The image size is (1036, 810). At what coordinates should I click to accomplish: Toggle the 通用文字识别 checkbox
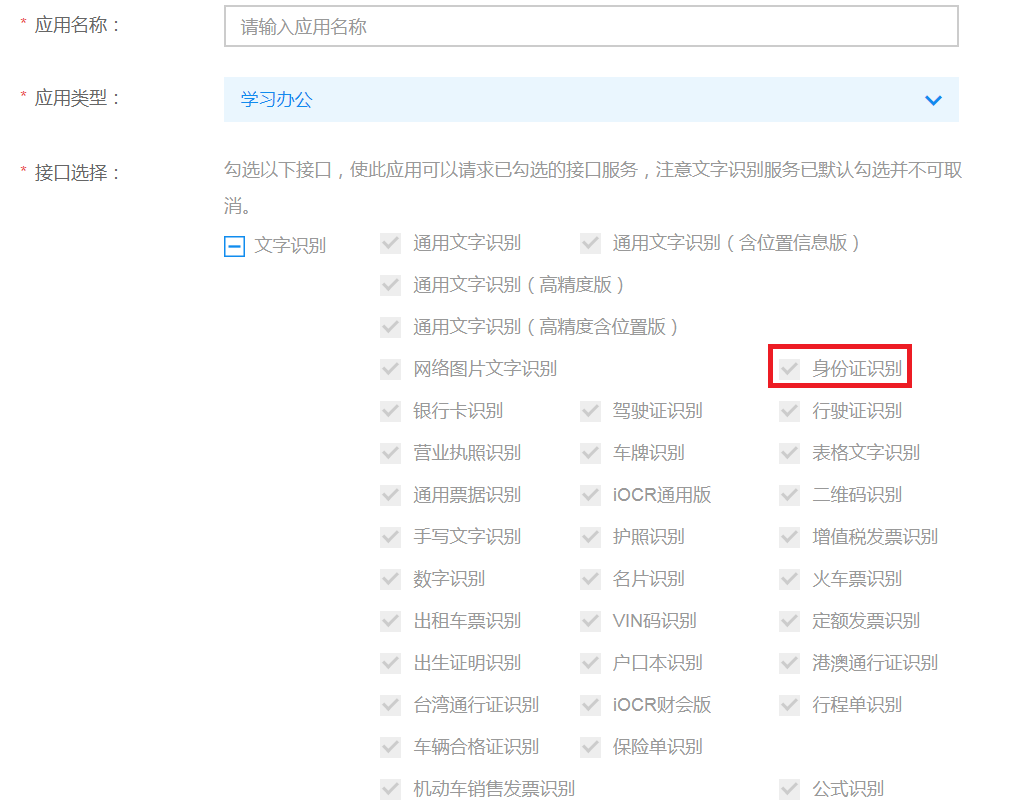[x=390, y=243]
